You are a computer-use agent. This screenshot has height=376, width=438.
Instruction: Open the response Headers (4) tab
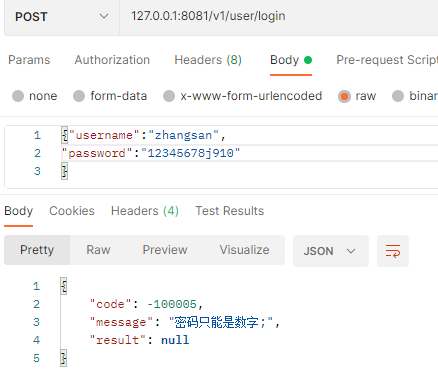(x=145, y=211)
